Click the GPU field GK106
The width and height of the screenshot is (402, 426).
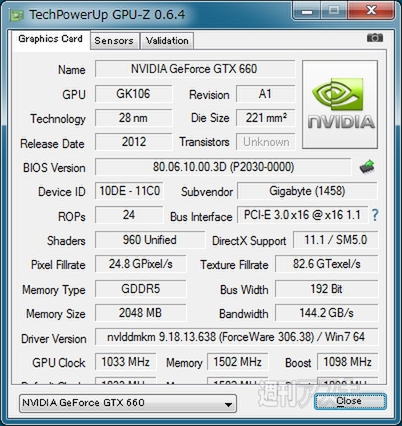[134, 94]
